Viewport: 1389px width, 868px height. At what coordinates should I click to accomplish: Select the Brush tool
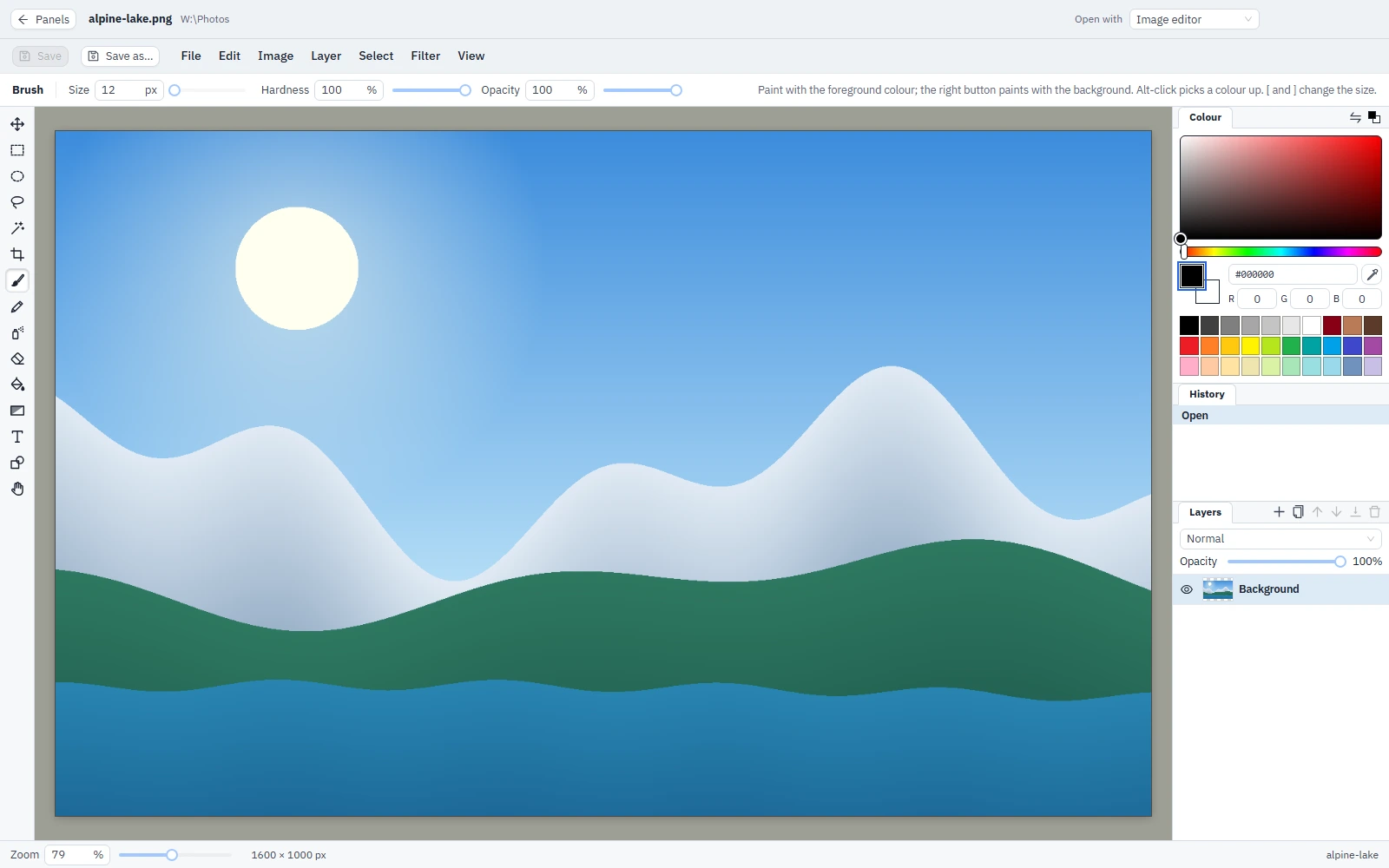(17, 280)
